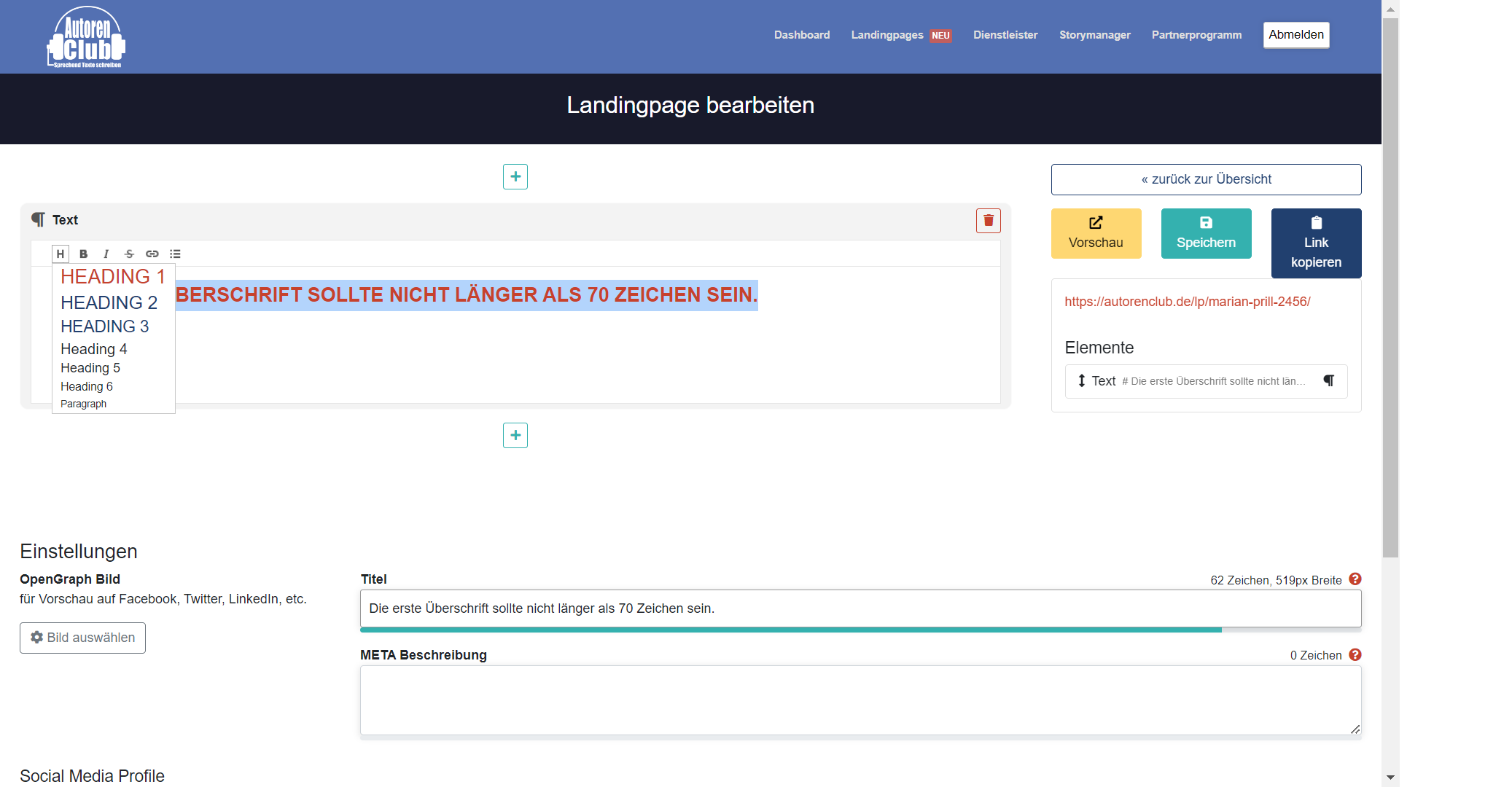Go to Landingpages in navigation
Viewport: 1512px width, 787px height.
pyautogui.click(x=886, y=35)
